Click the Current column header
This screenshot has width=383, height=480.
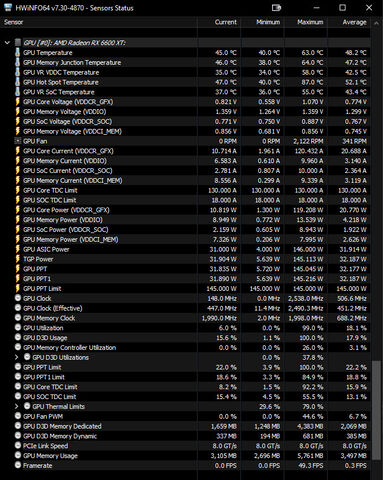tap(219, 22)
